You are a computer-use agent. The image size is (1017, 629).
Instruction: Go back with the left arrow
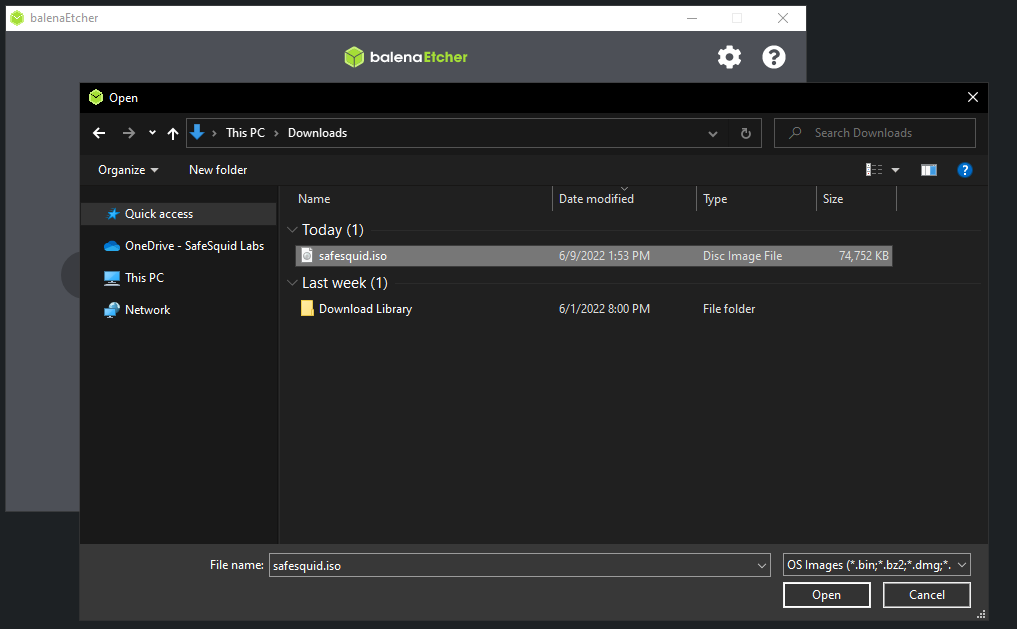pos(99,133)
